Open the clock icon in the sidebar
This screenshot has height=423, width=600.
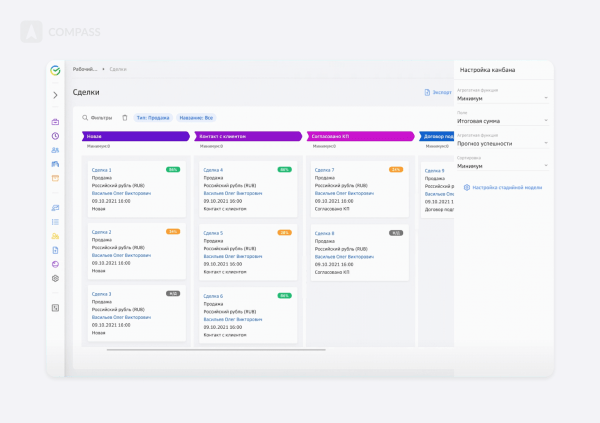pyautogui.click(x=55, y=136)
